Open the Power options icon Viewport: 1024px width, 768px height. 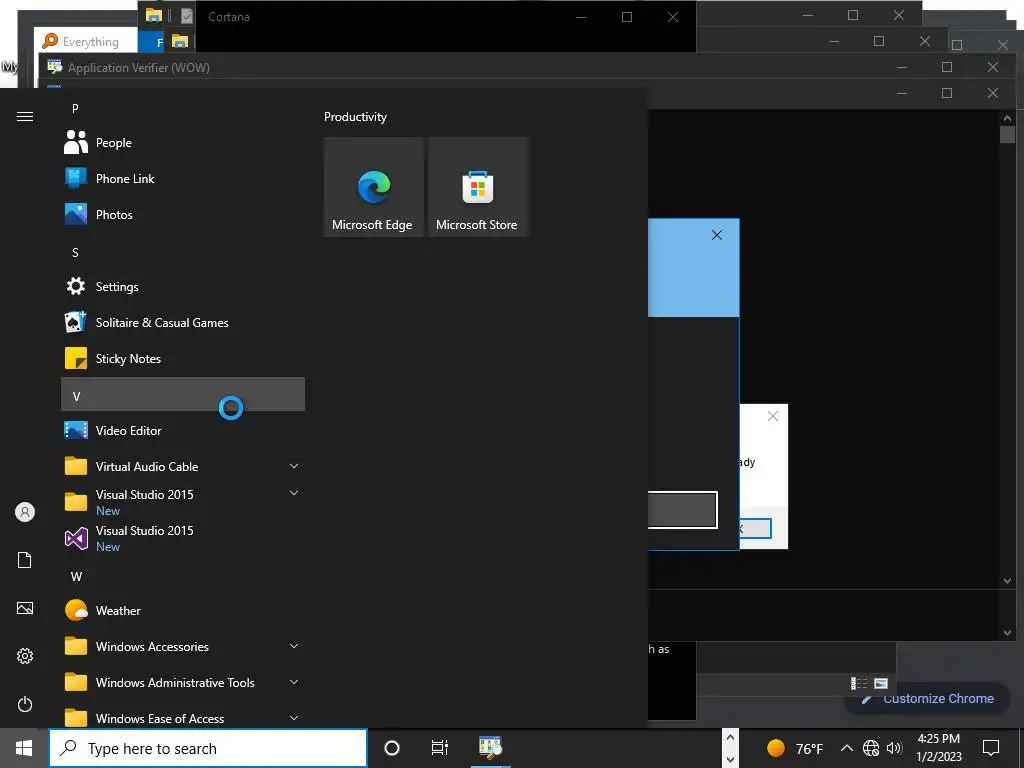25,704
